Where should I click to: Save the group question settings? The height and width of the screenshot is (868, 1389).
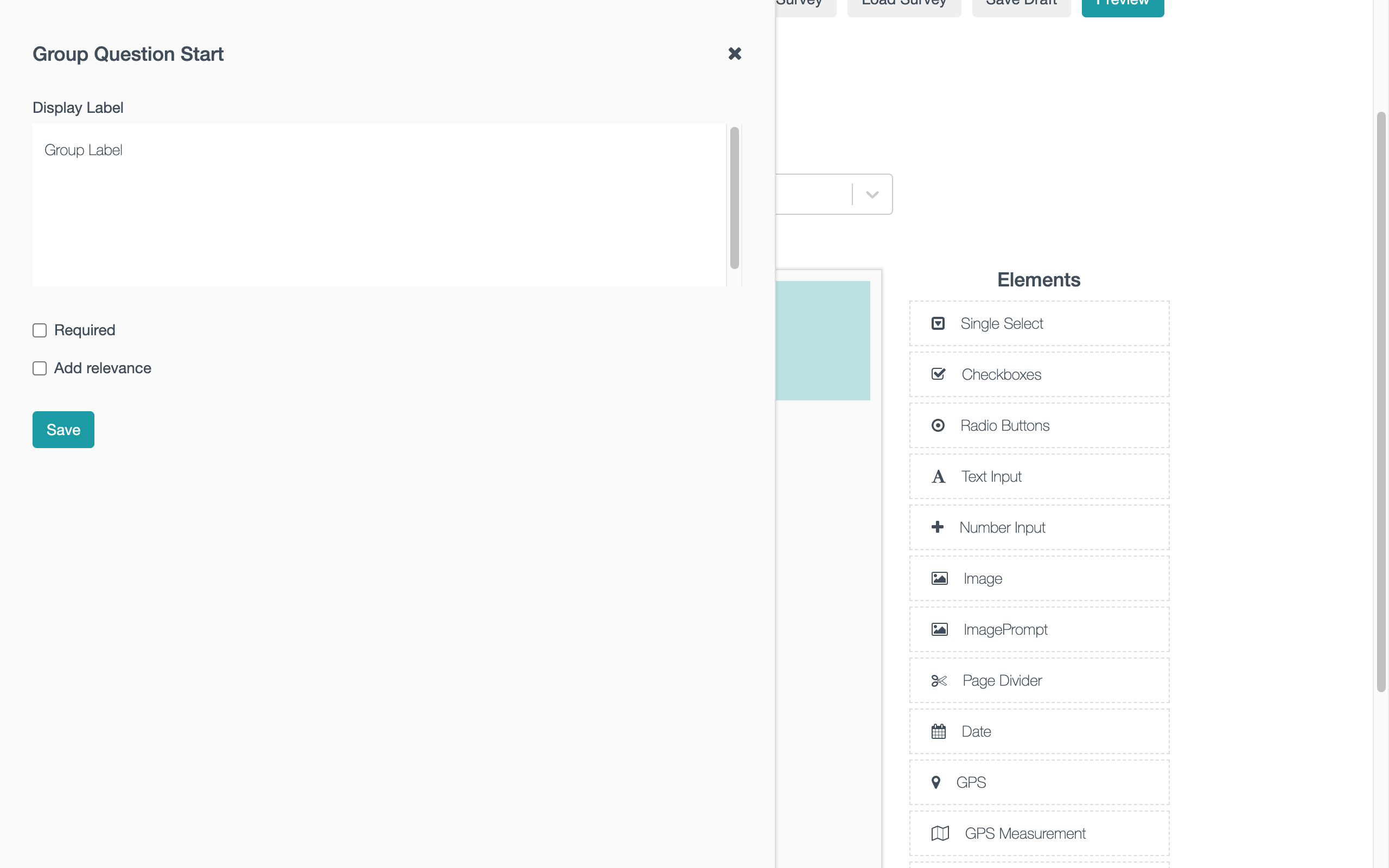[63, 430]
